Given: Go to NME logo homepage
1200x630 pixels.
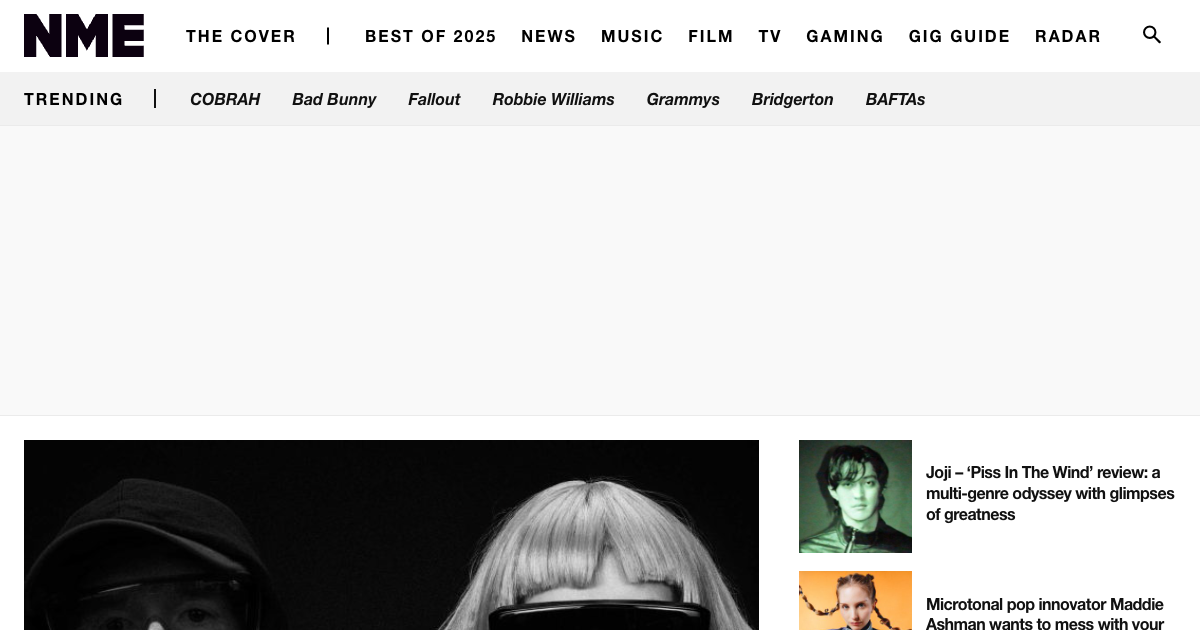Looking at the screenshot, I should point(84,35).
